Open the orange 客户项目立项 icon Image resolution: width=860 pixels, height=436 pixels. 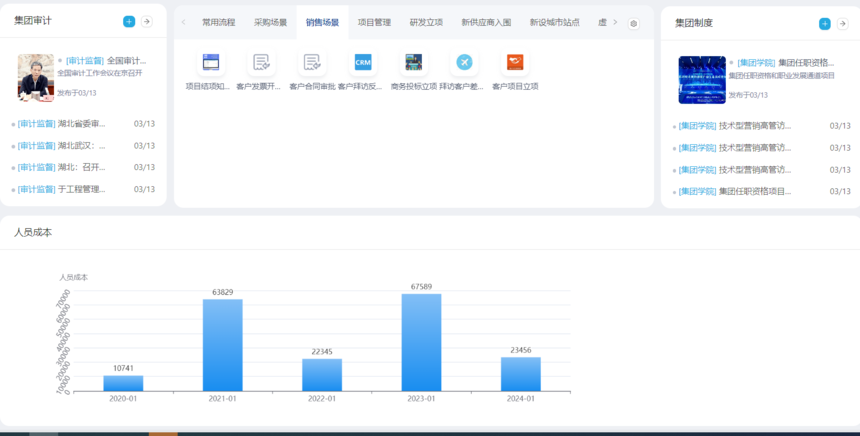(x=515, y=62)
